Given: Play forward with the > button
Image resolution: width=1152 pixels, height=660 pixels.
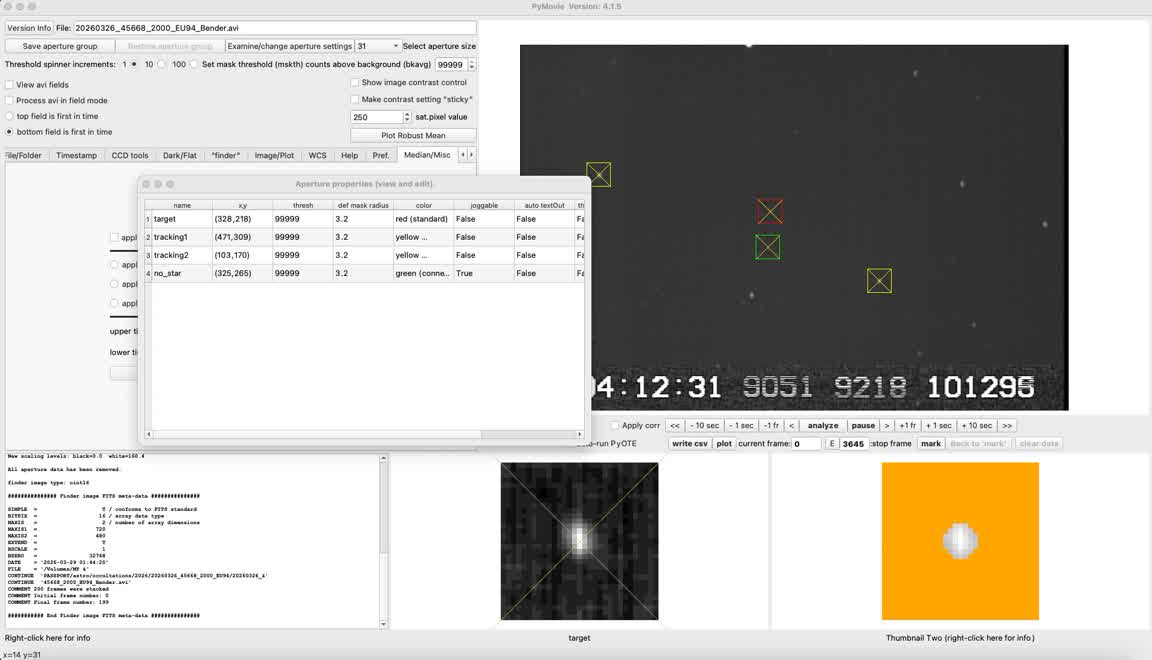Looking at the screenshot, I should click(x=886, y=426).
